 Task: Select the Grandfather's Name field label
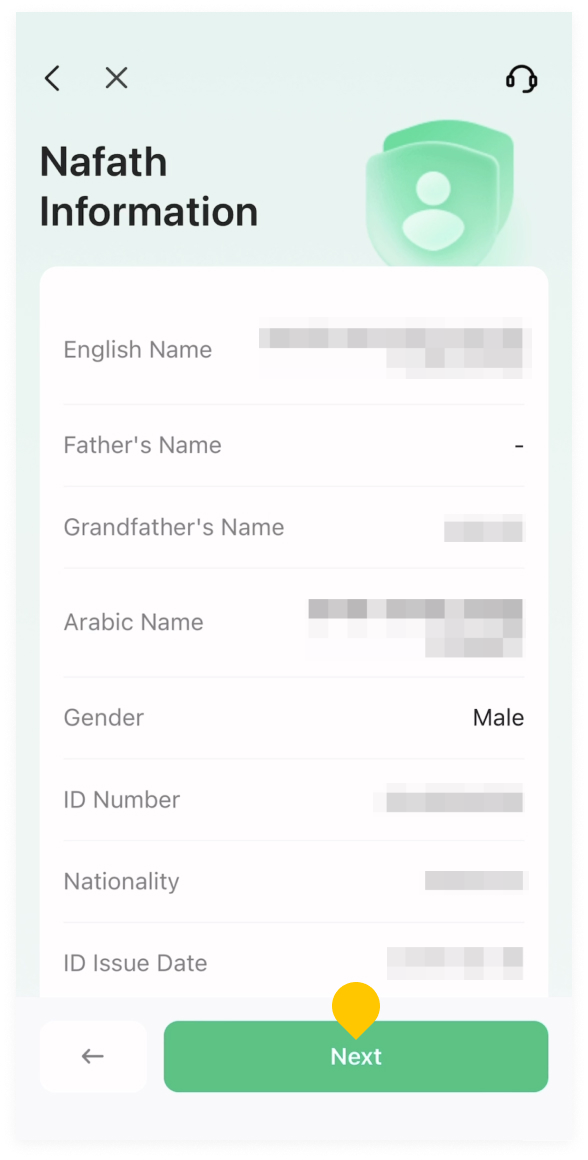tap(174, 527)
